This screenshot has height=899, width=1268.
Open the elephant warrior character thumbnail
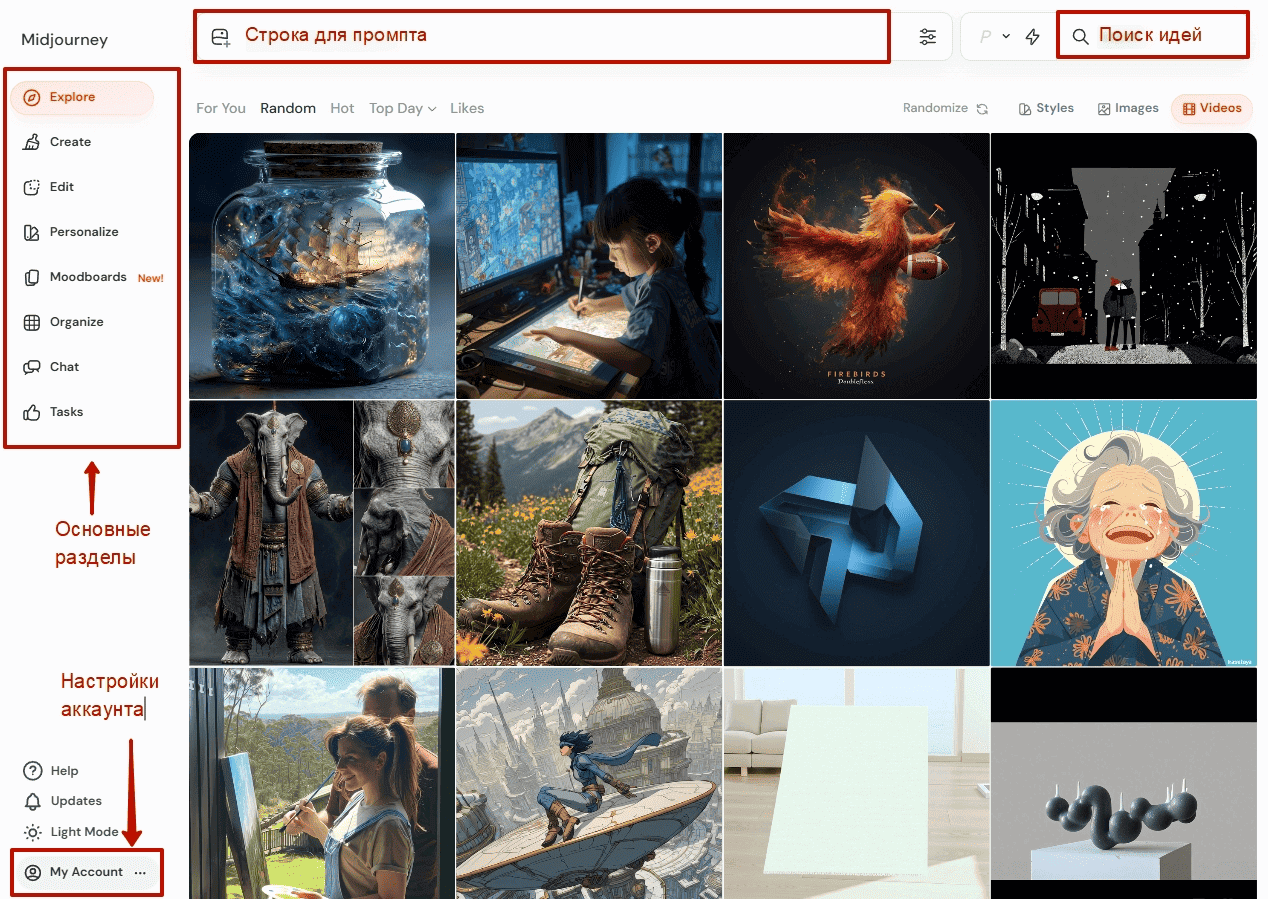coord(322,533)
